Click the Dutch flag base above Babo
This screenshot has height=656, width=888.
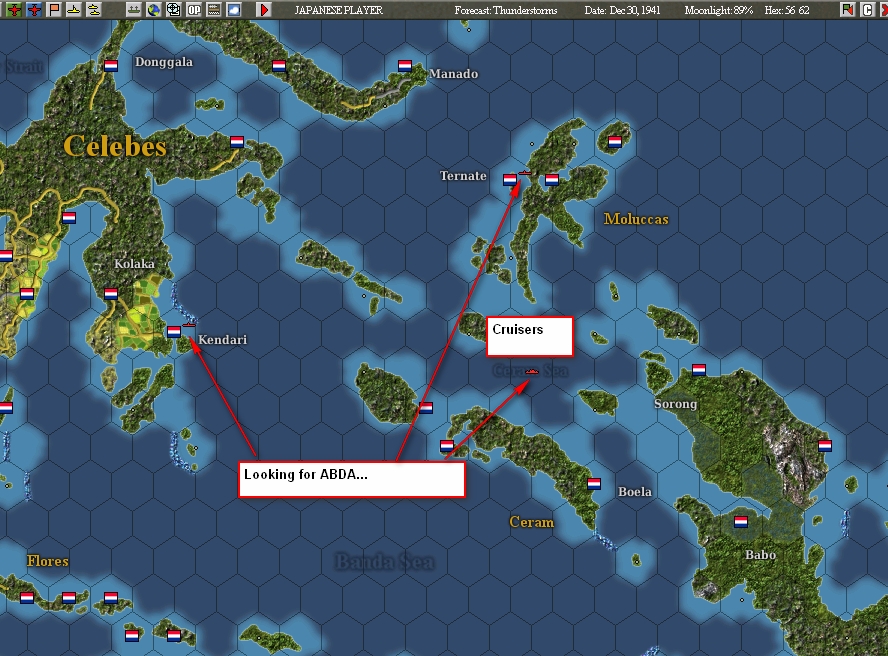tap(741, 521)
